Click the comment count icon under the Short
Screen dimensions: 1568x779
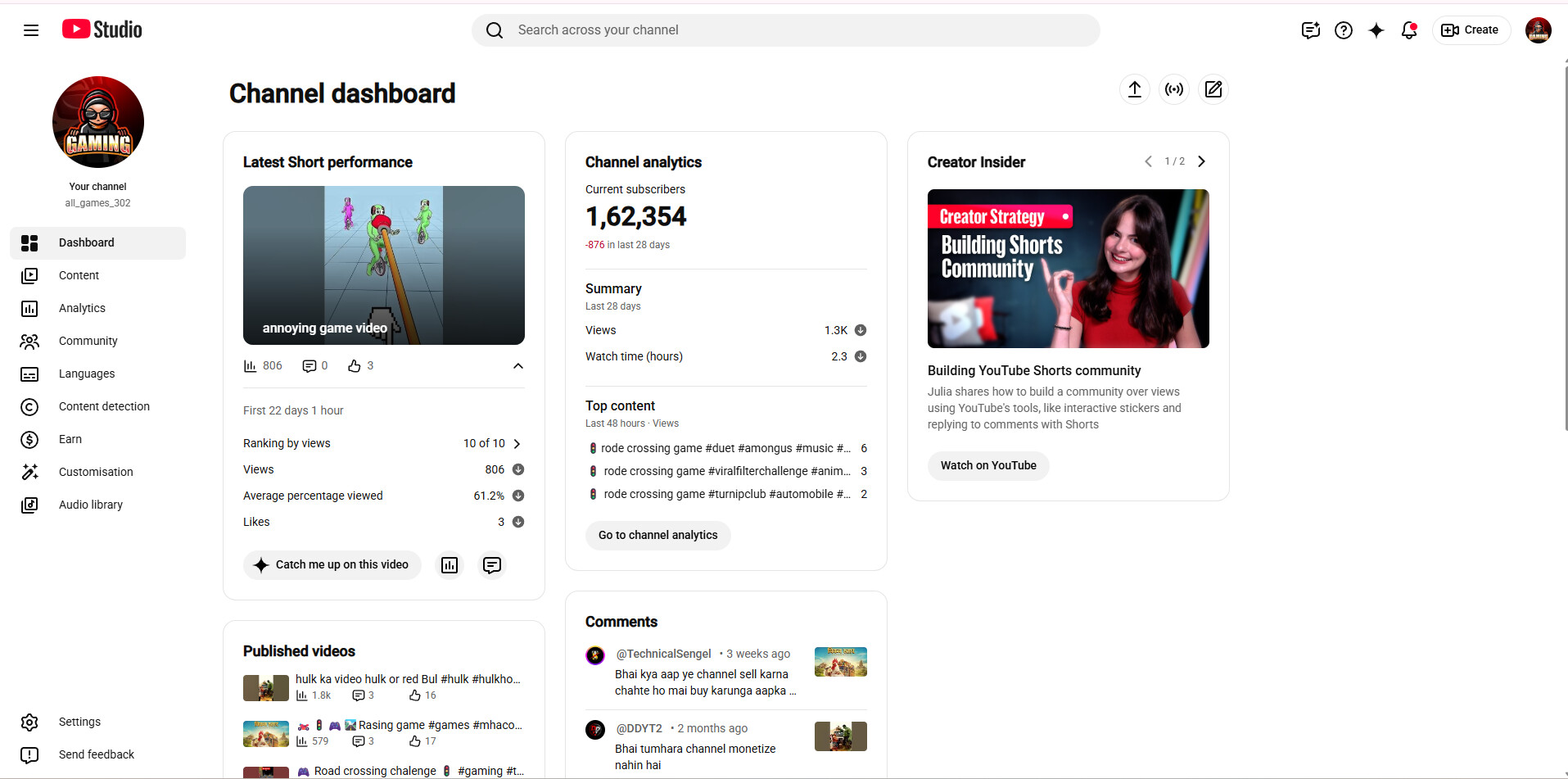310,366
